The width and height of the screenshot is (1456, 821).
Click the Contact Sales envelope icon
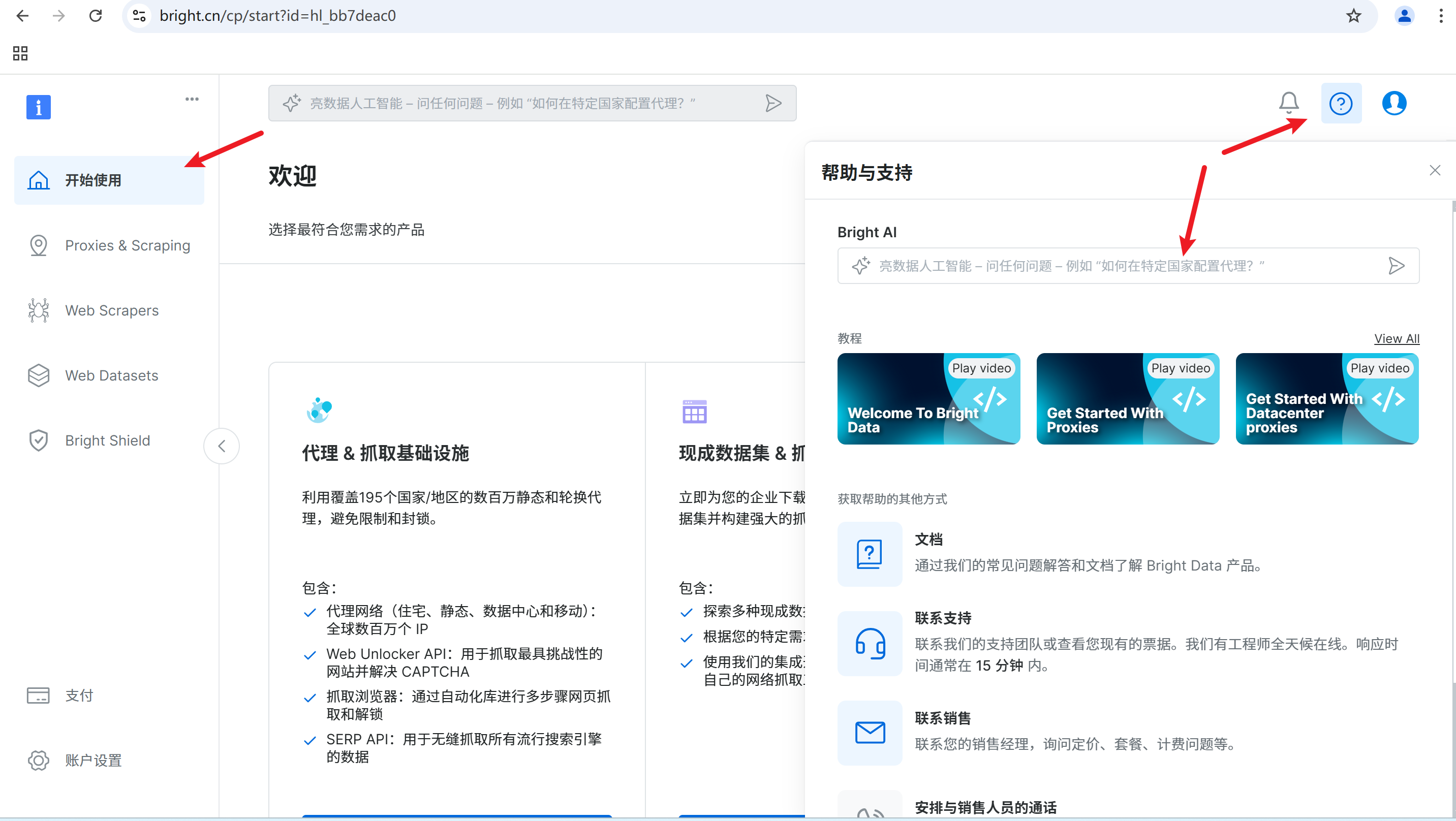pos(870,733)
